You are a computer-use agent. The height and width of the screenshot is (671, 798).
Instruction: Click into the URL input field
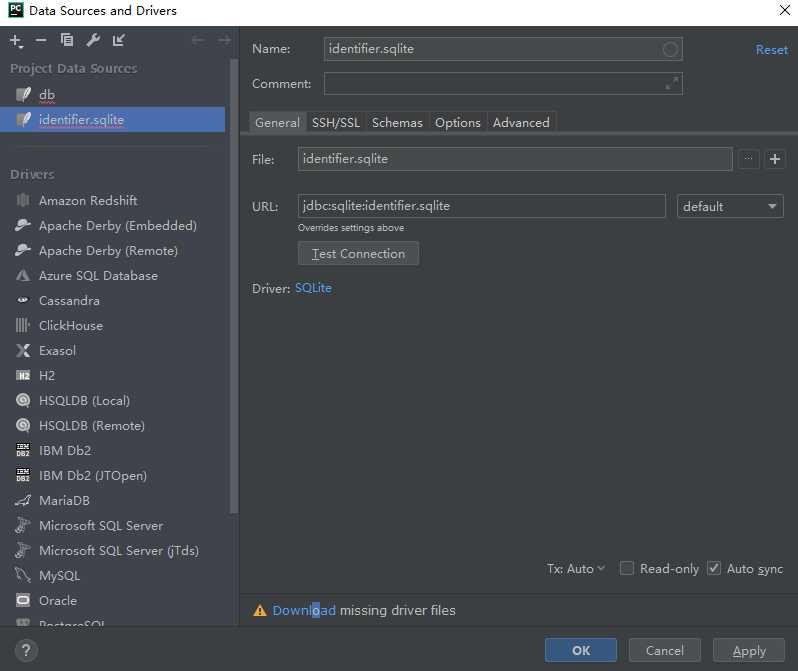click(x=481, y=206)
